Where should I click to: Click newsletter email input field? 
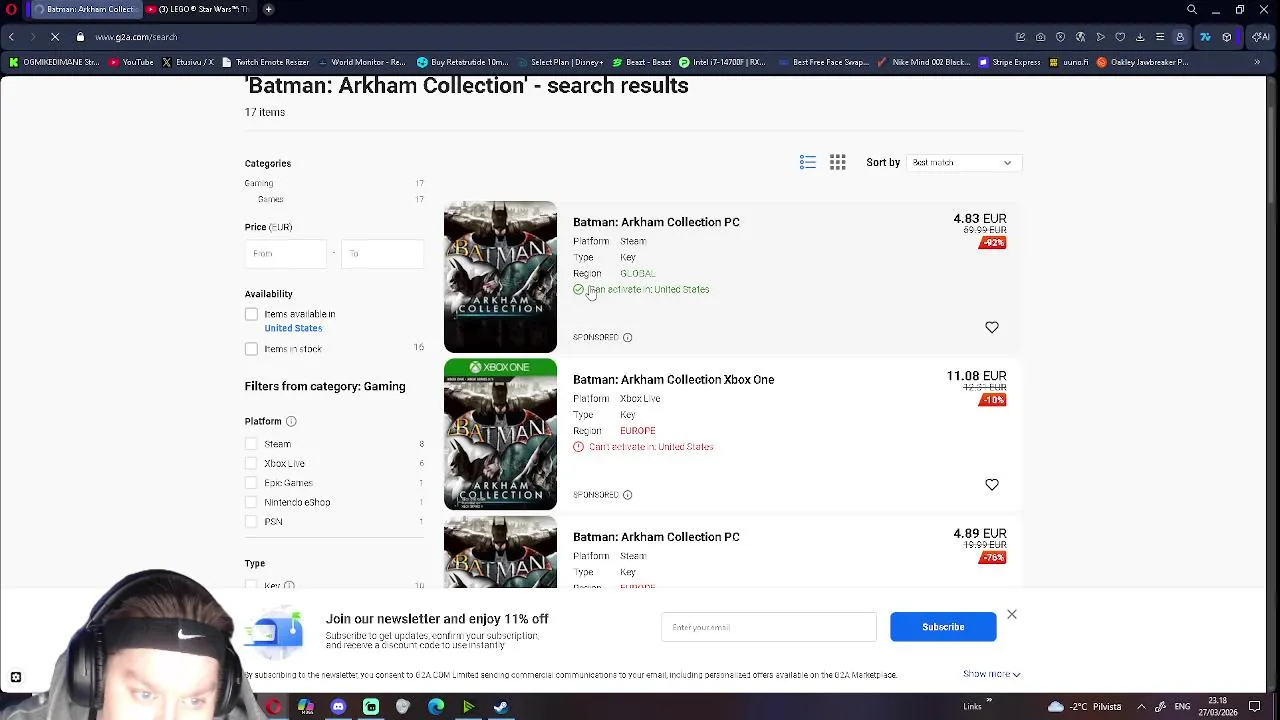coord(768,627)
